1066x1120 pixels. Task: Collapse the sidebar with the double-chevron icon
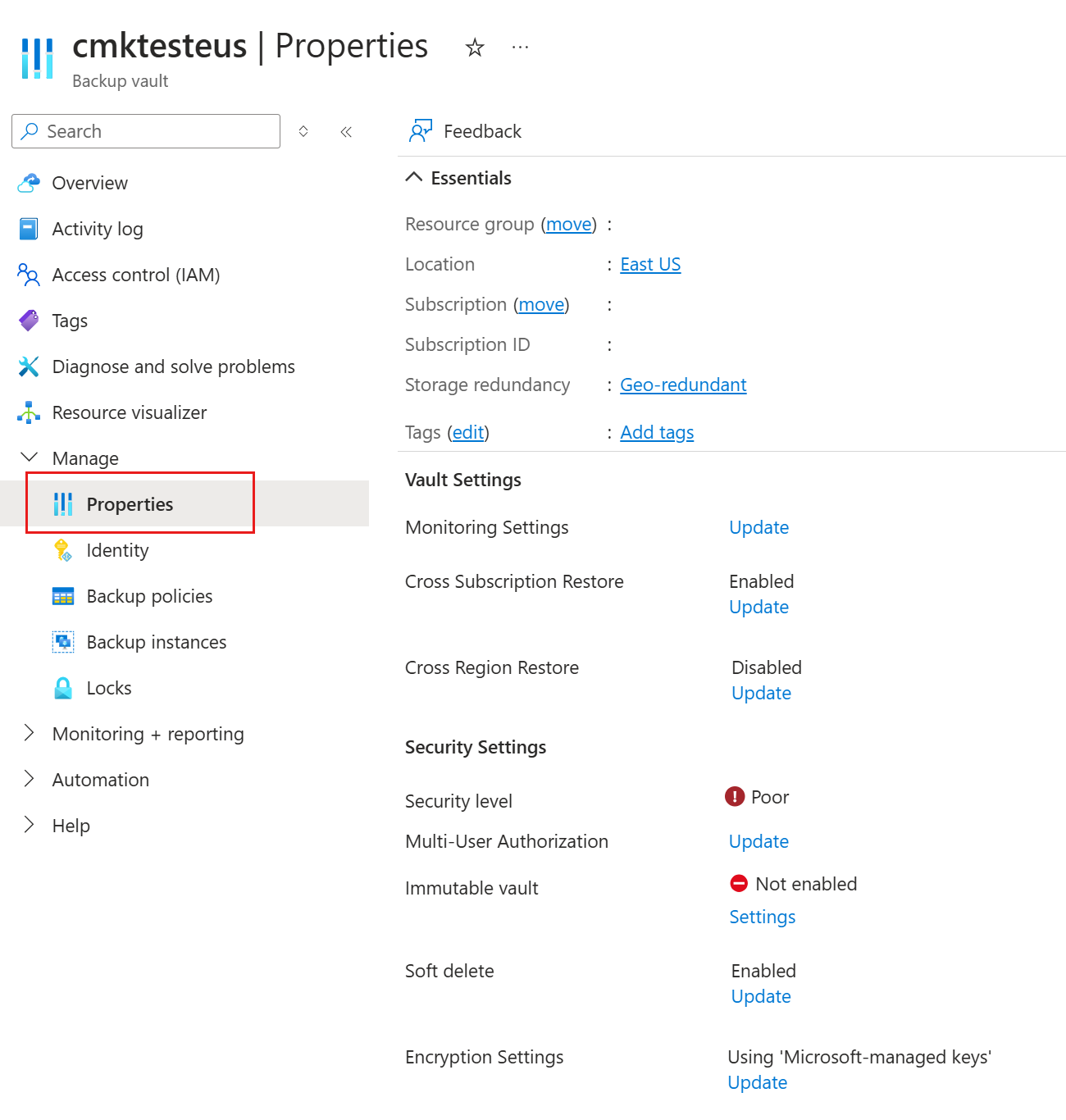click(346, 132)
